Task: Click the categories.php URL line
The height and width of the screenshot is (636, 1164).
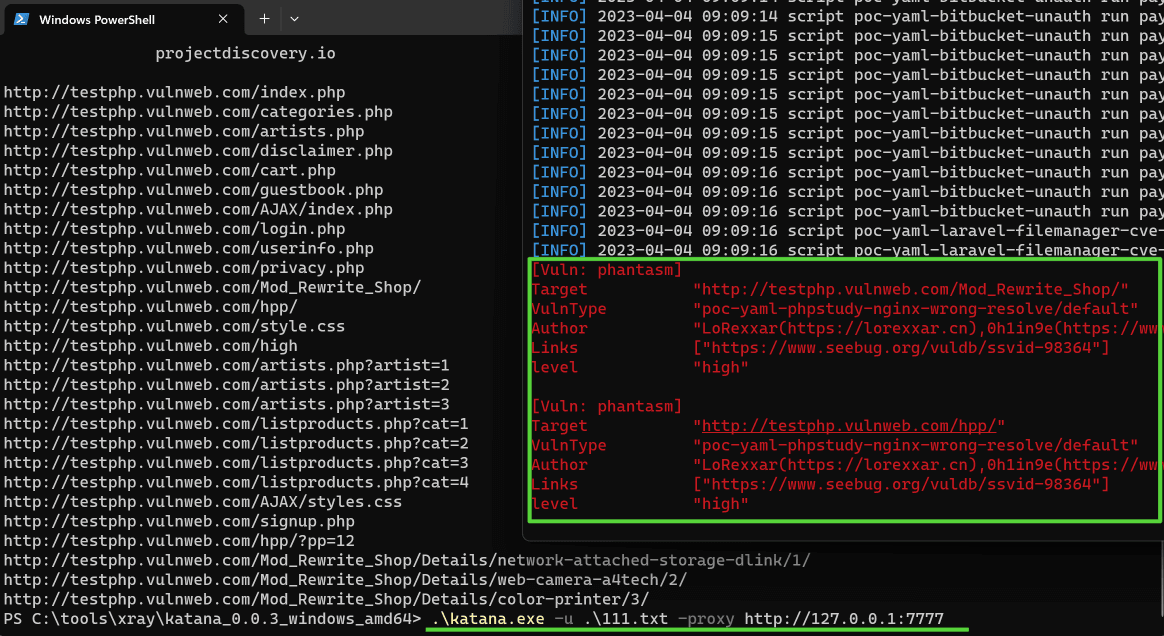Action: tap(198, 112)
